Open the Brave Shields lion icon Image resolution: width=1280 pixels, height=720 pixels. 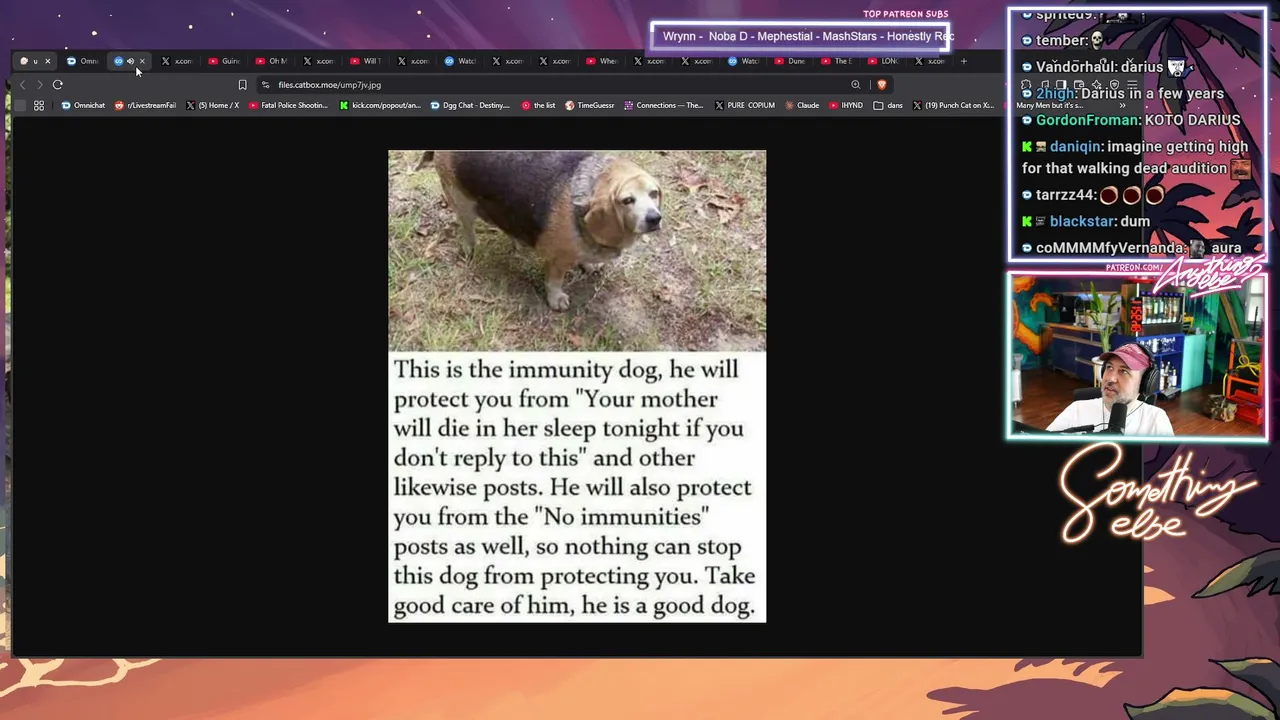[881, 85]
